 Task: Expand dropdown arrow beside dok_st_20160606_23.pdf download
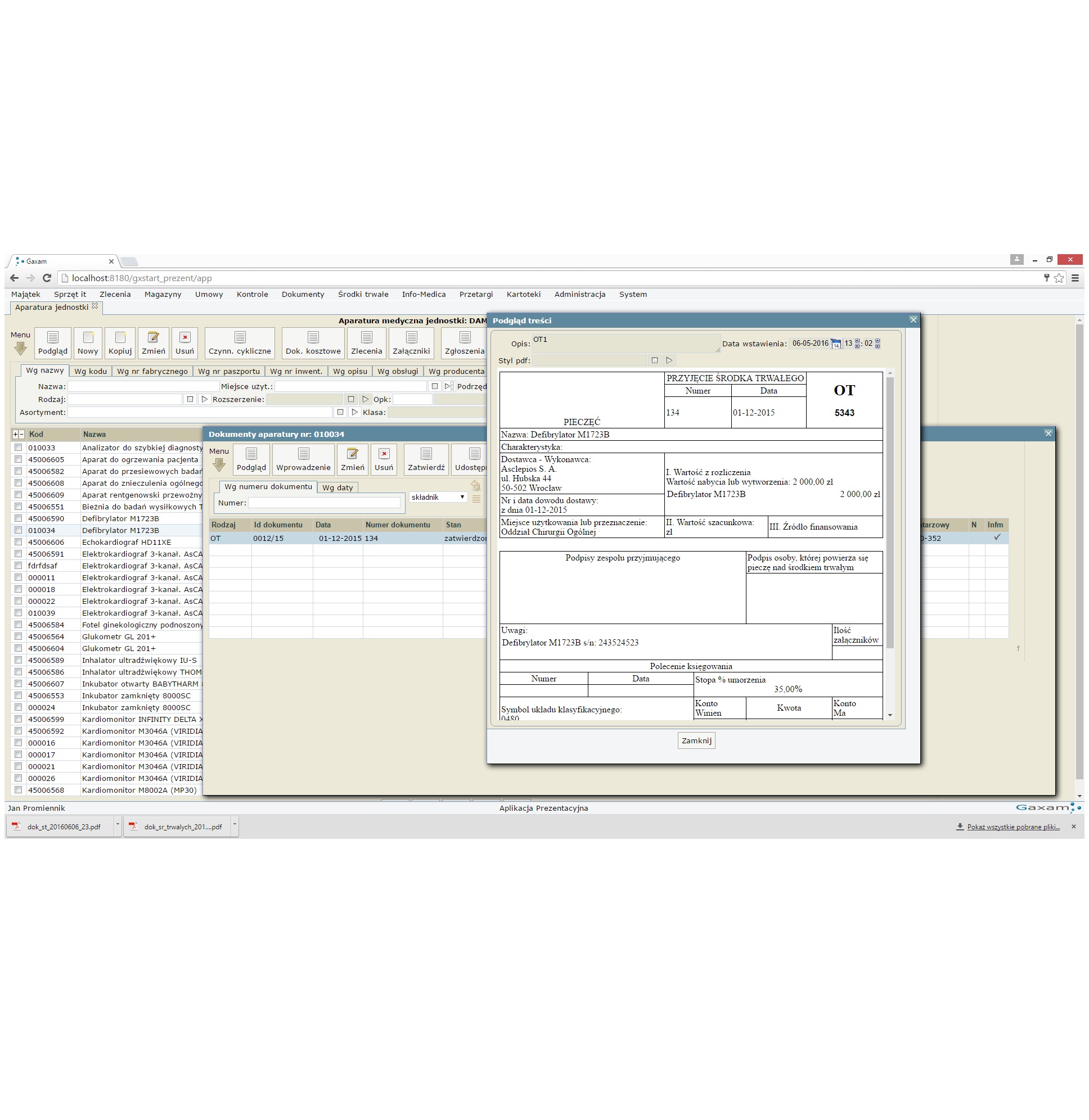(118, 825)
